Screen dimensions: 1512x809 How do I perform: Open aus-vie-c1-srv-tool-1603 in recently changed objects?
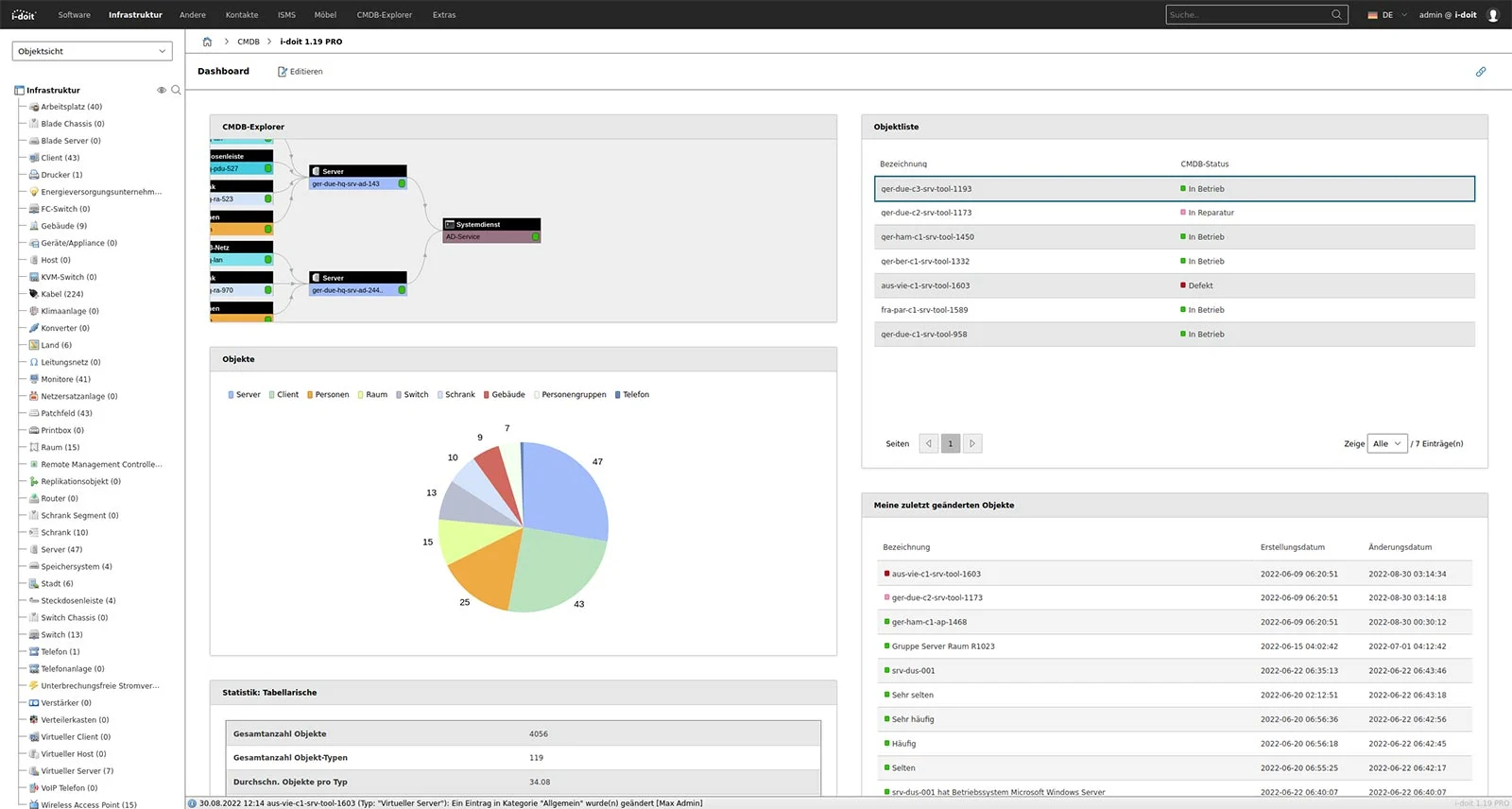(x=936, y=574)
